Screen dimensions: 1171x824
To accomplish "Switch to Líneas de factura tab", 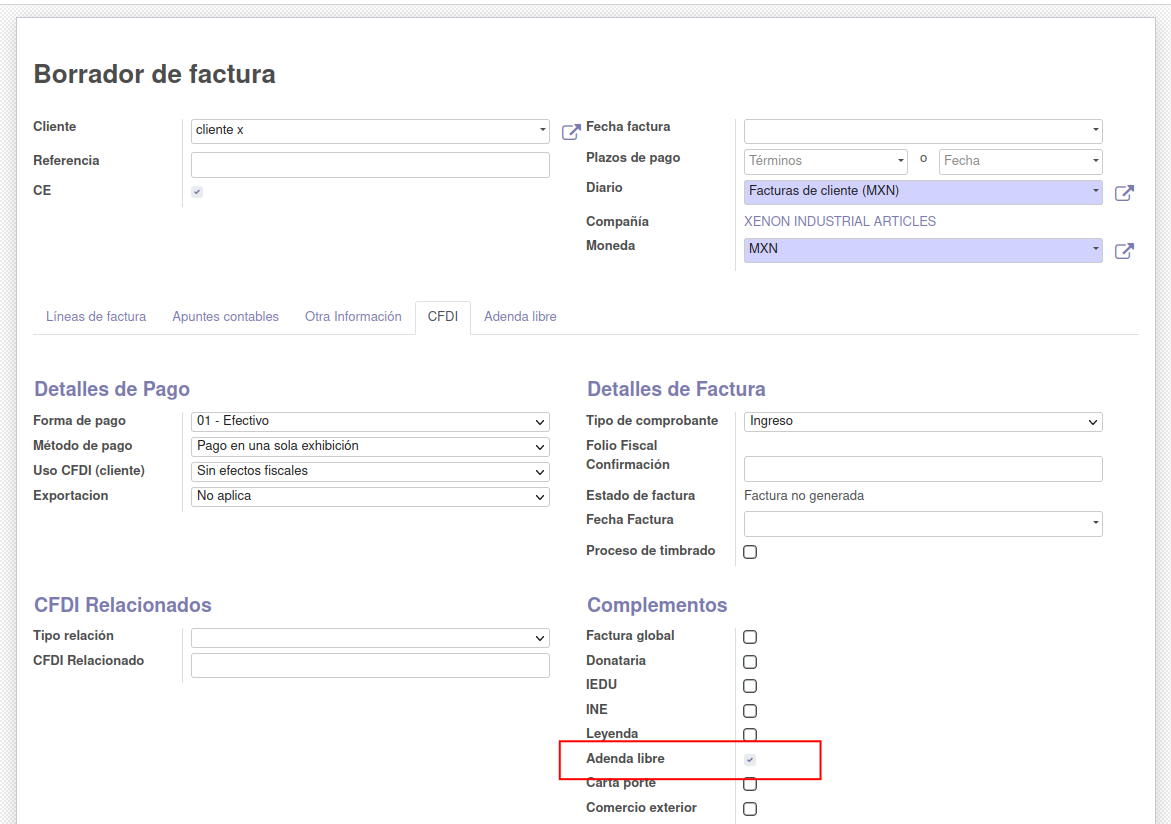I will (x=96, y=317).
